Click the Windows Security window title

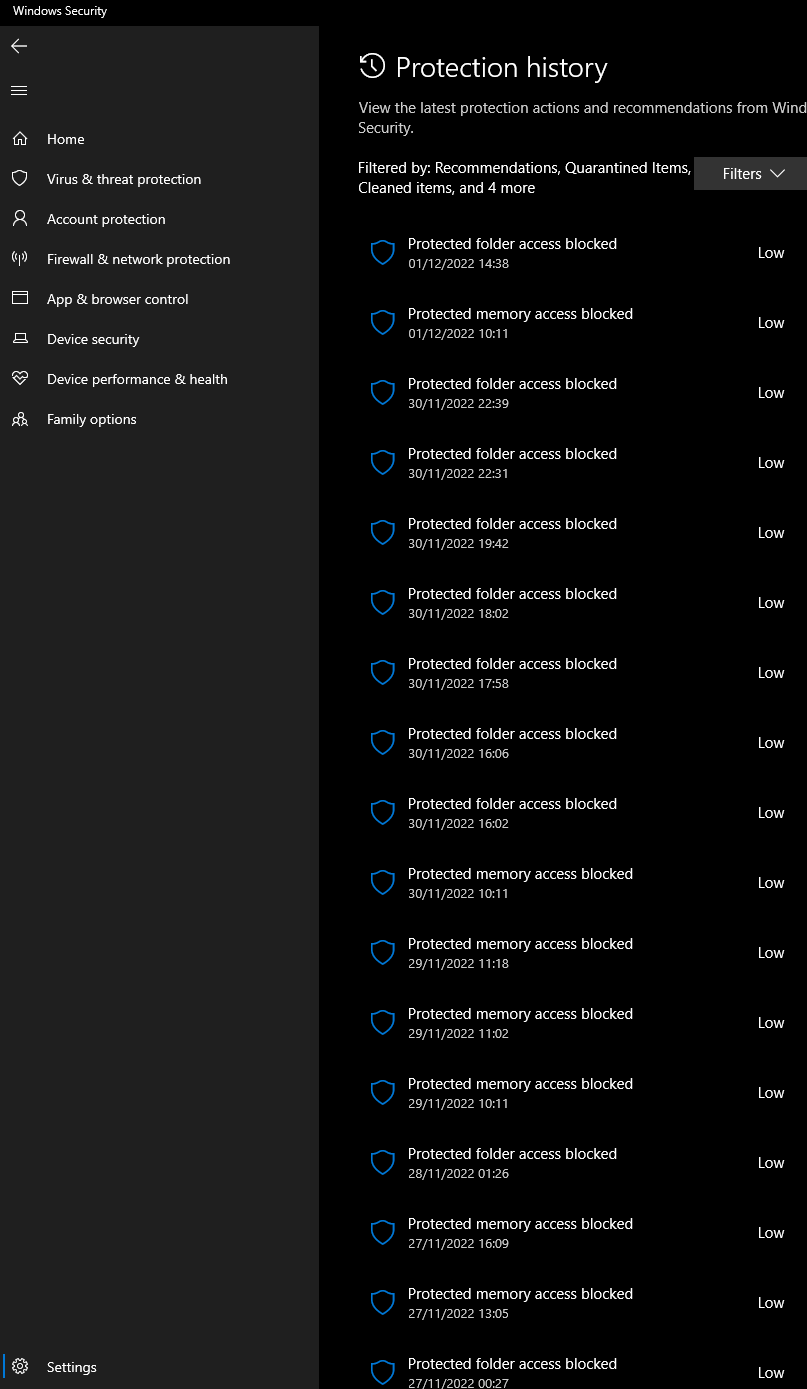tap(60, 11)
